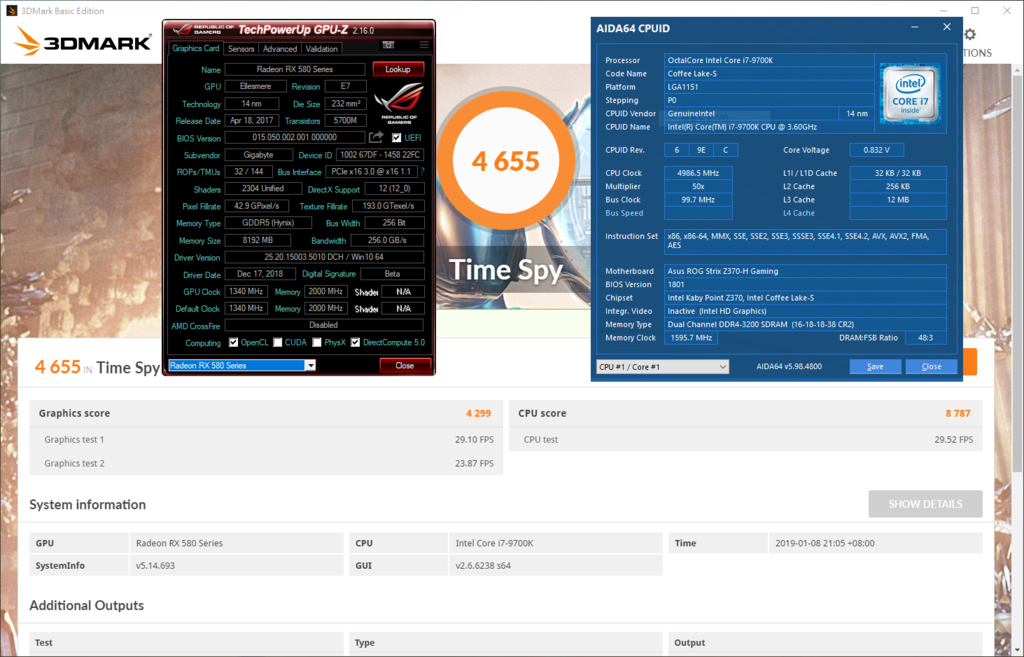Click the 3DMark title bar app icon

[x=11, y=10]
